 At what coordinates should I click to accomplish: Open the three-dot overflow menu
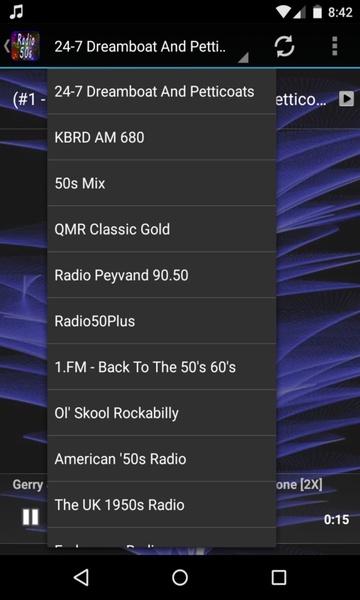tap(335, 47)
